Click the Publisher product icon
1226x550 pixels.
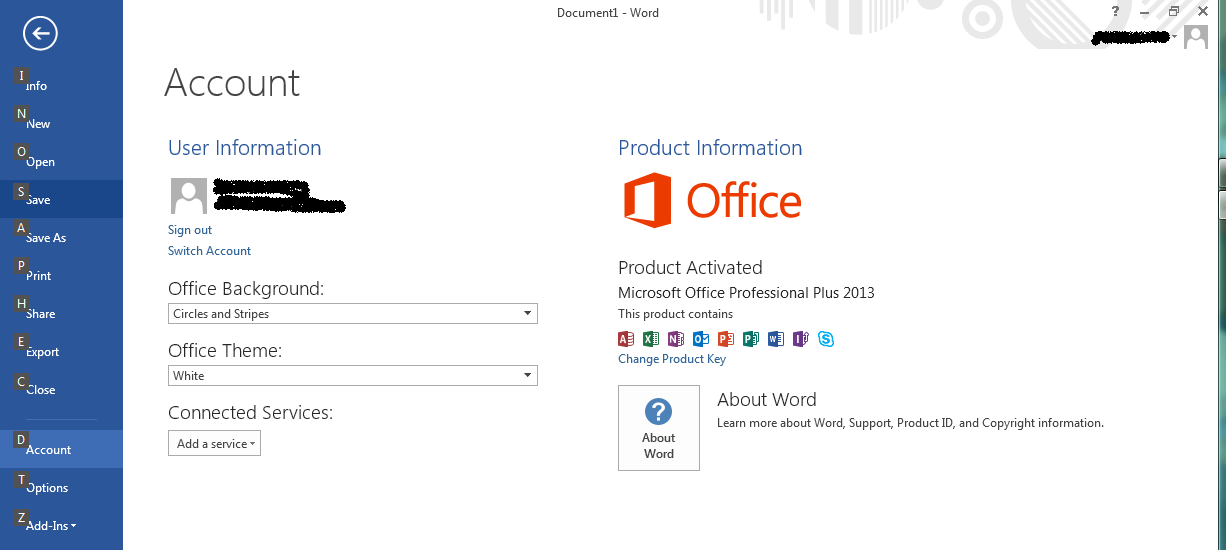[x=751, y=339]
